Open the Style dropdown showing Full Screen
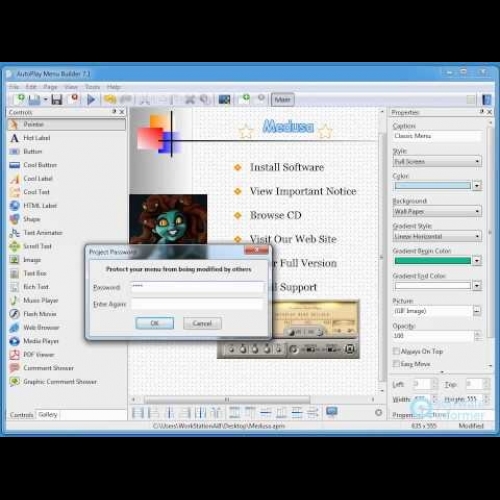The image size is (500, 500). (x=437, y=162)
